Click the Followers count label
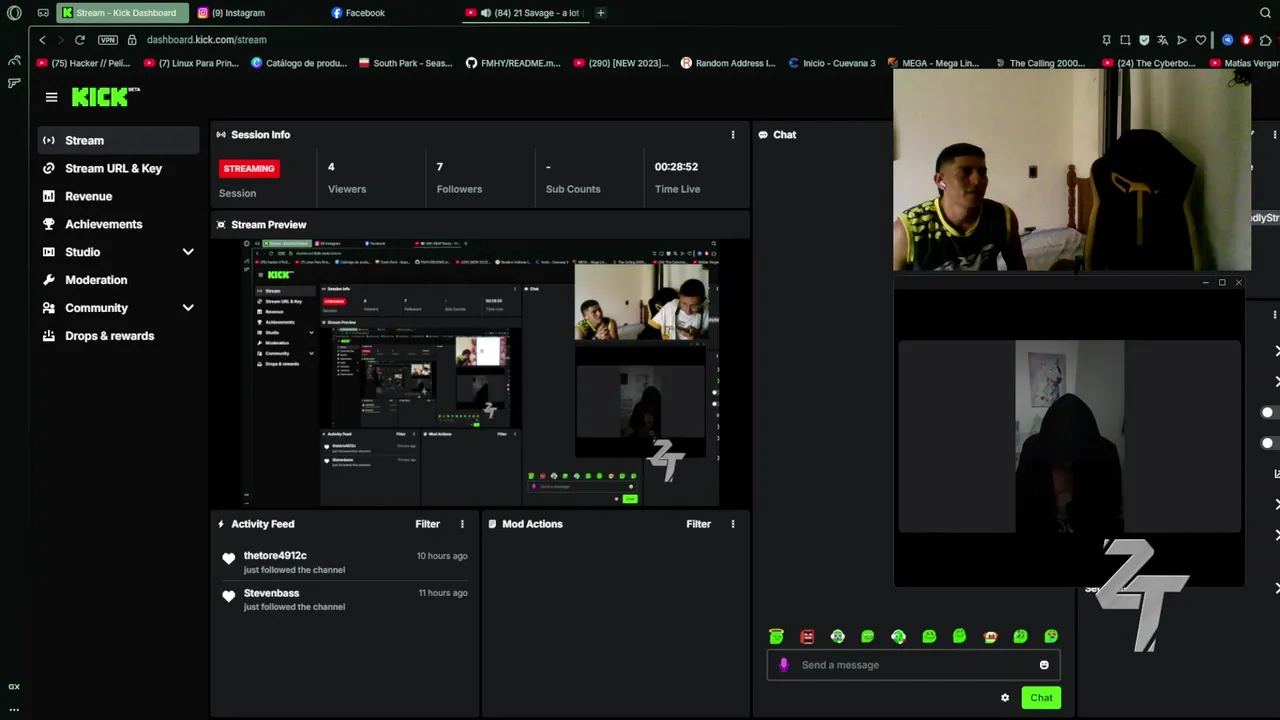This screenshot has width=1280, height=720. [459, 189]
